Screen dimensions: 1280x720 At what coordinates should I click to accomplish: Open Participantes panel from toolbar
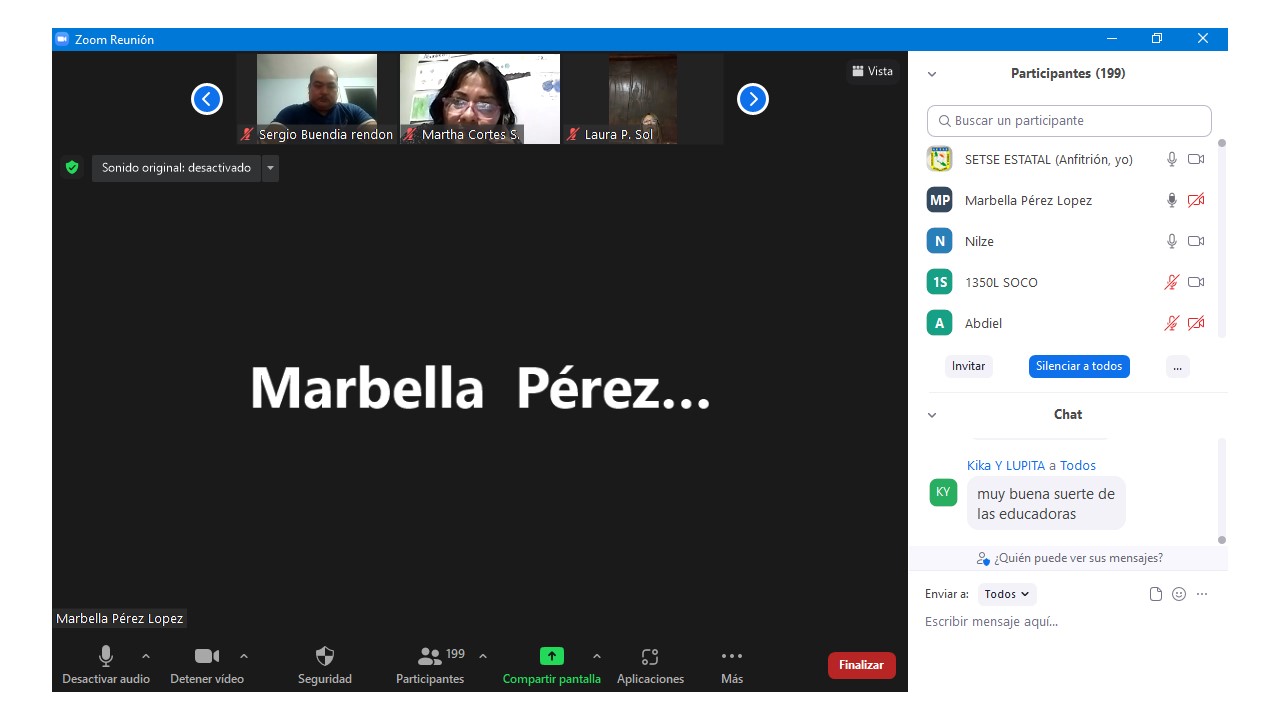[x=430, y=665]
